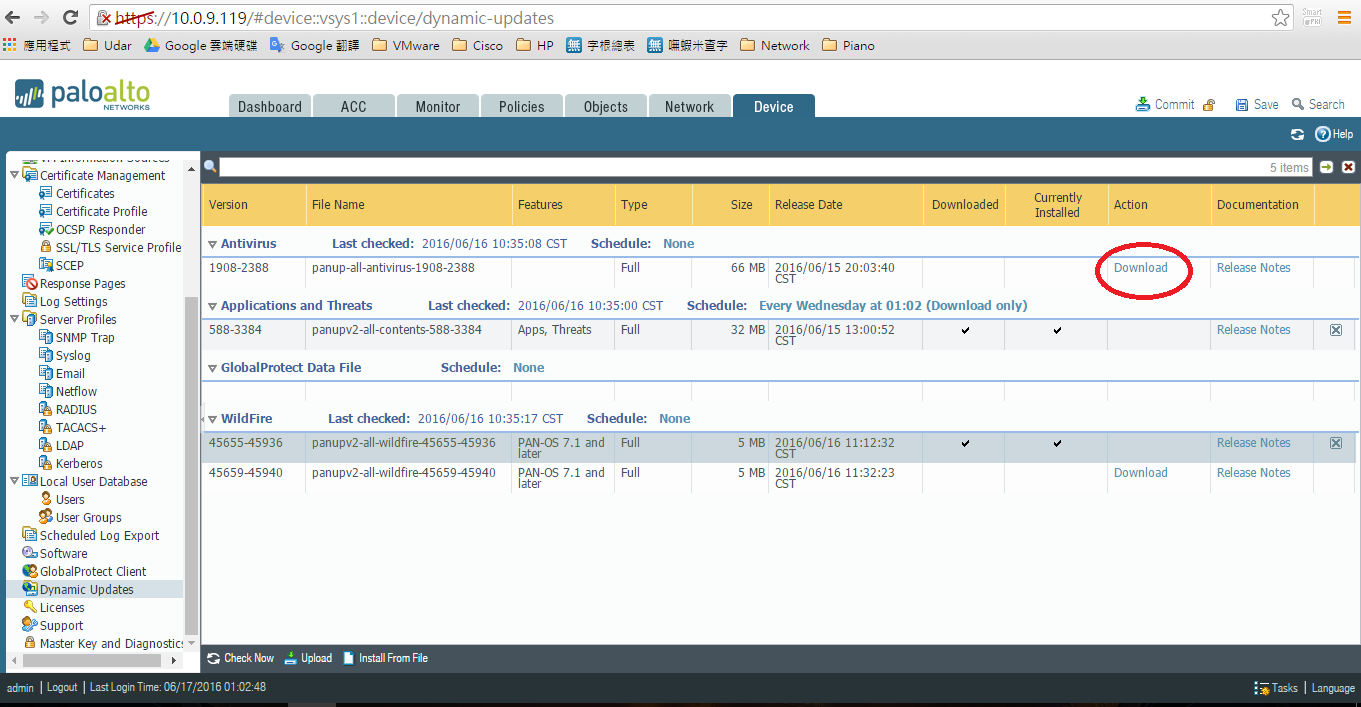Open the Software page
Viewport: 1361px width, 707px height.
[x=63, y=554]
